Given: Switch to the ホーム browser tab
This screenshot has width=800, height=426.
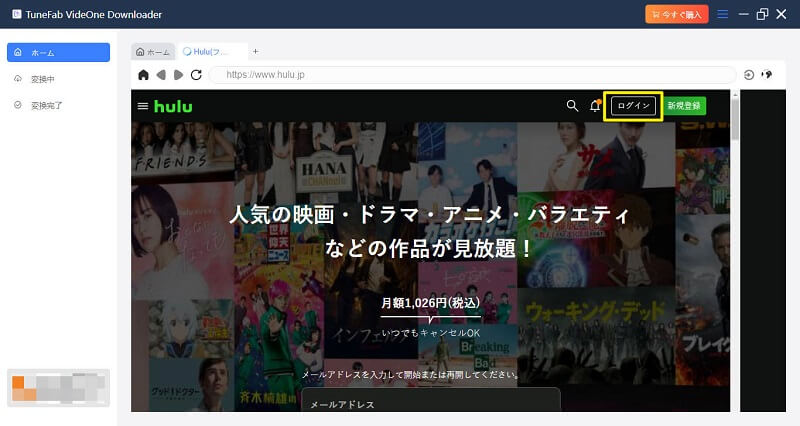Looking at the screenshot, I should coord(153,52).
